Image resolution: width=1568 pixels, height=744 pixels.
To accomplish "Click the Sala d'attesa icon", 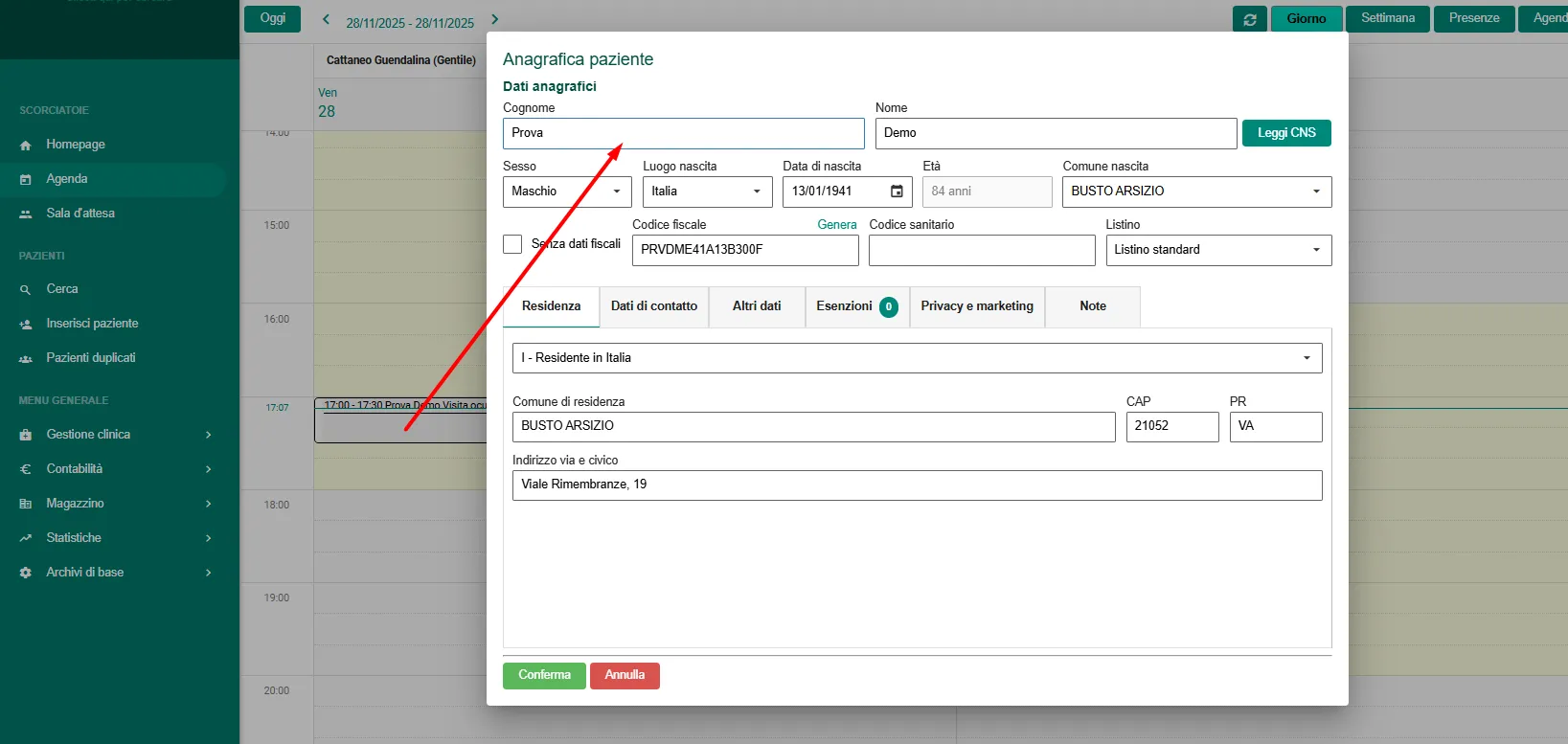I will [x=26, y=214].
